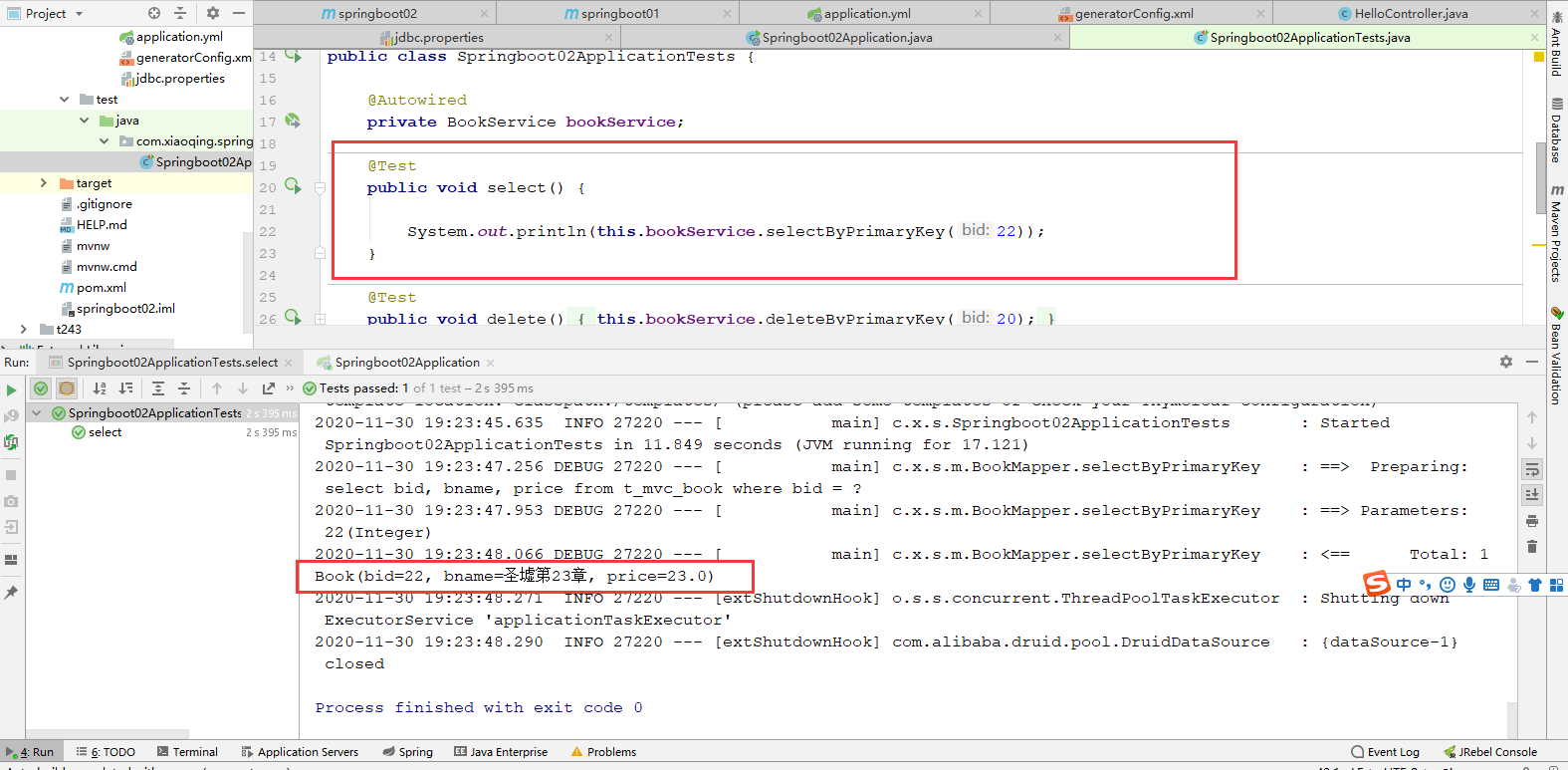This screenshot has height=770, width=1568.
Task: Expand the t243 module
Action: (24, 329)
